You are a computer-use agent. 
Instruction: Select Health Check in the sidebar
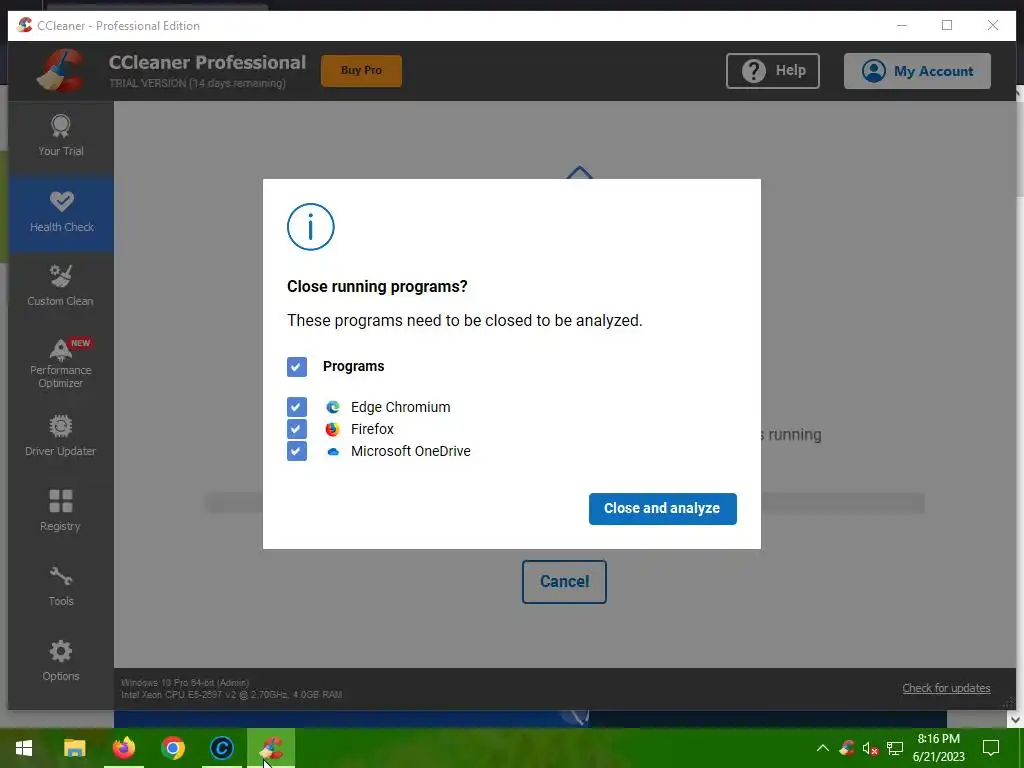pyautogui.click(x=61, y=212)
